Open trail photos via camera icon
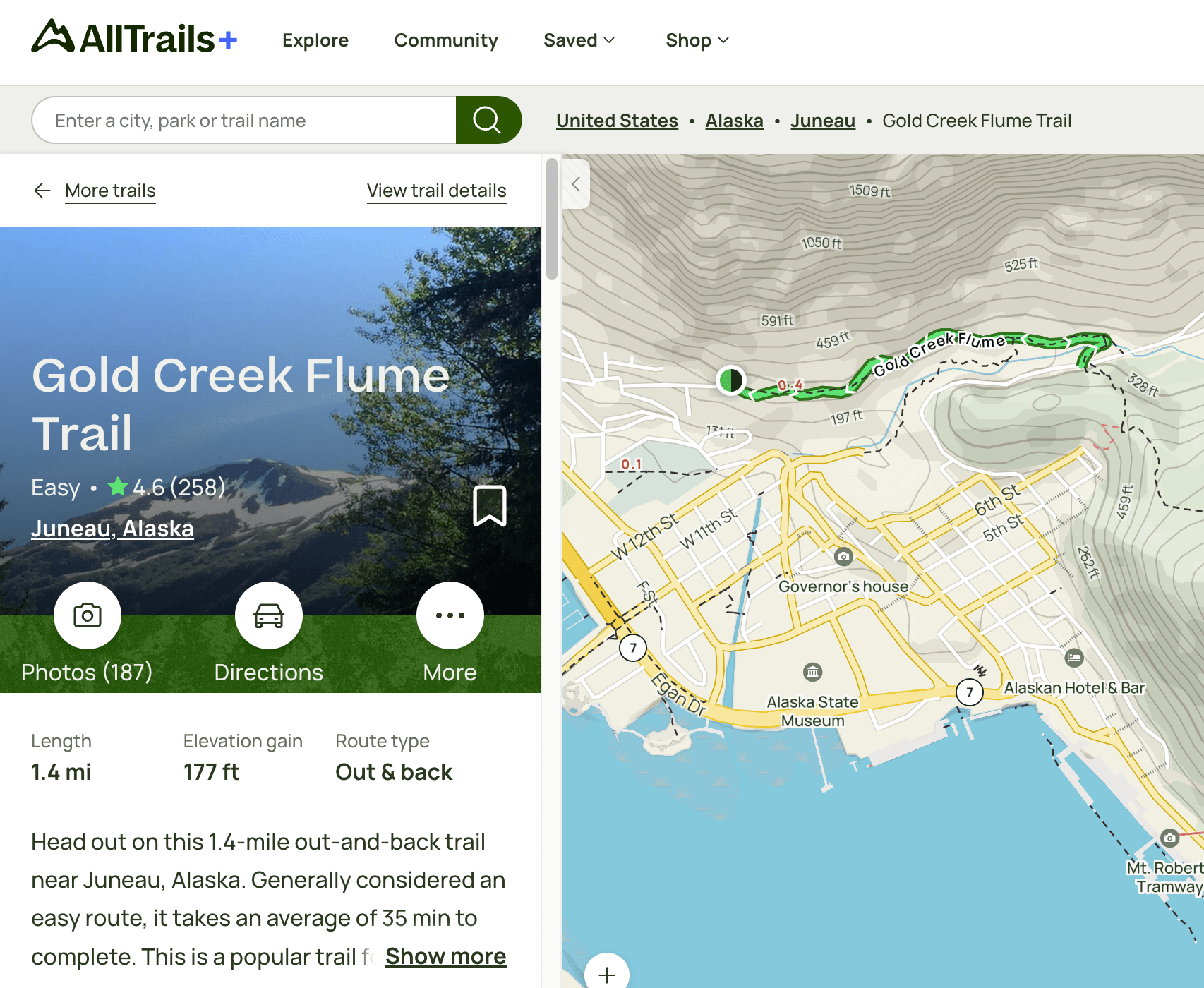The width and height of the screenshot is (1204, 988). tap(88, 615)
